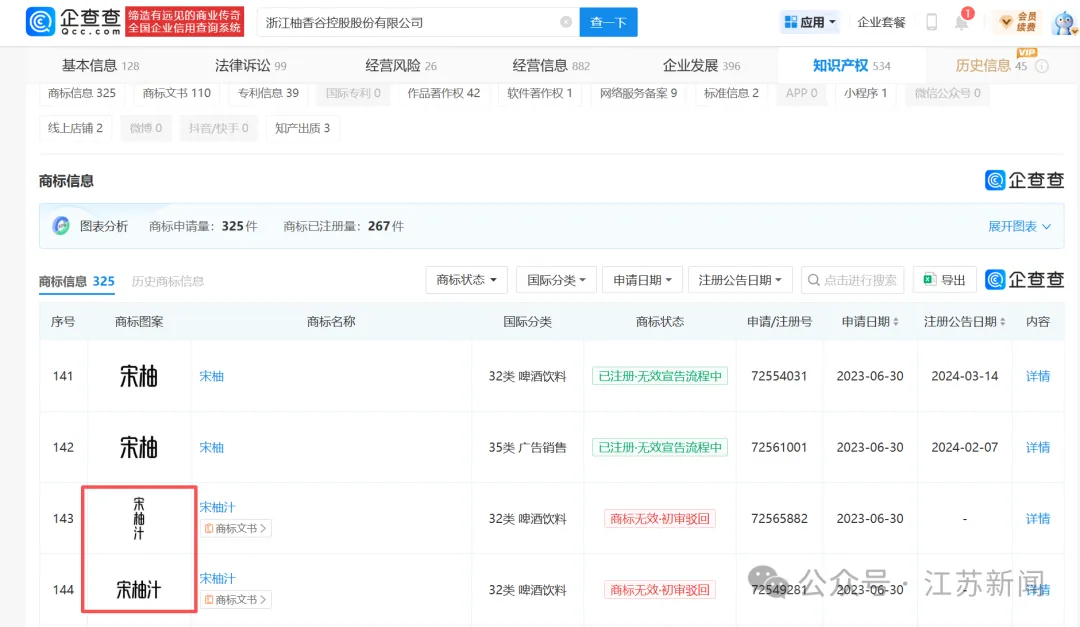The image size is (1080, 627).
Task: Expand the chart via 展开图表
Action: pyautogui.click(x=1019, y=226)
